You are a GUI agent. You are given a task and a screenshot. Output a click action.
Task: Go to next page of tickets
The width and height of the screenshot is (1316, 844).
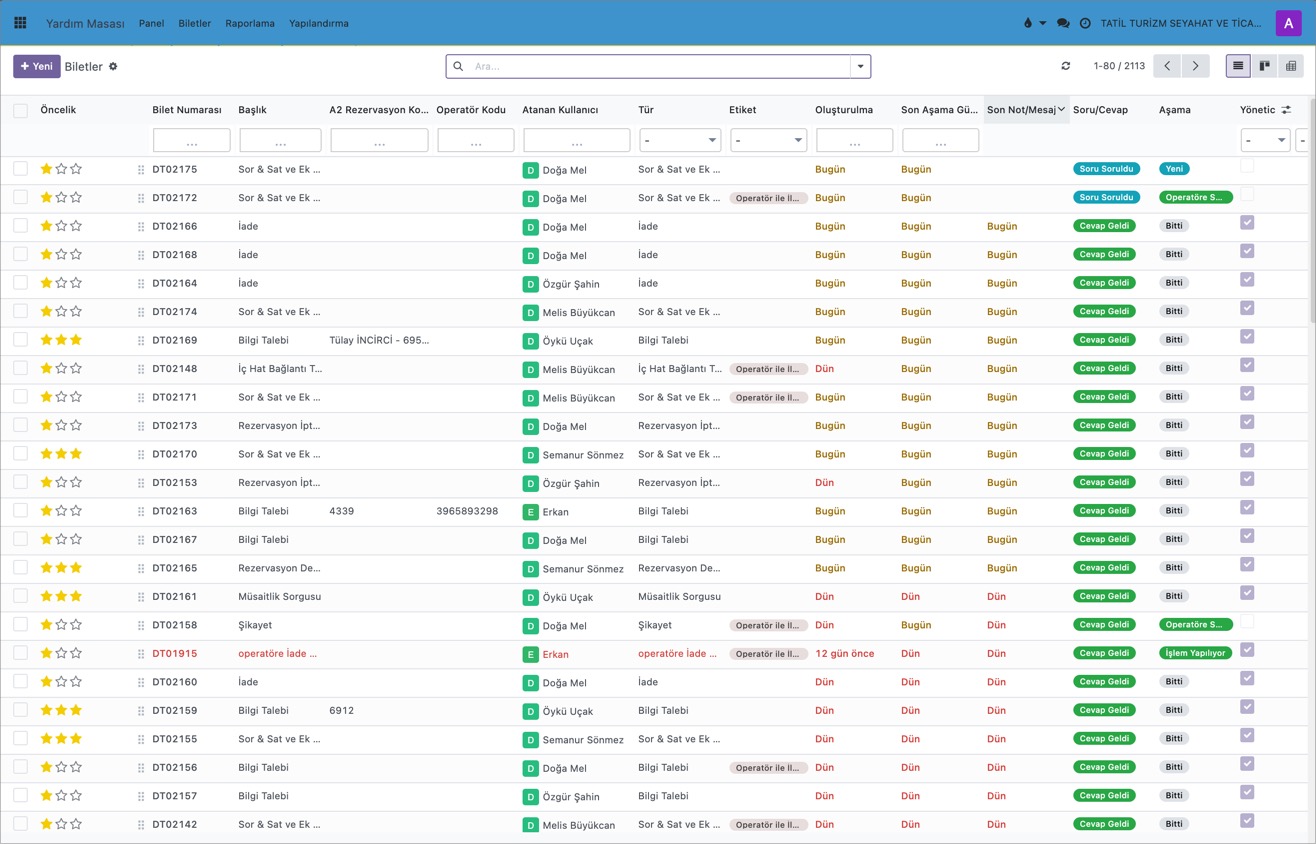(1195, 66)
